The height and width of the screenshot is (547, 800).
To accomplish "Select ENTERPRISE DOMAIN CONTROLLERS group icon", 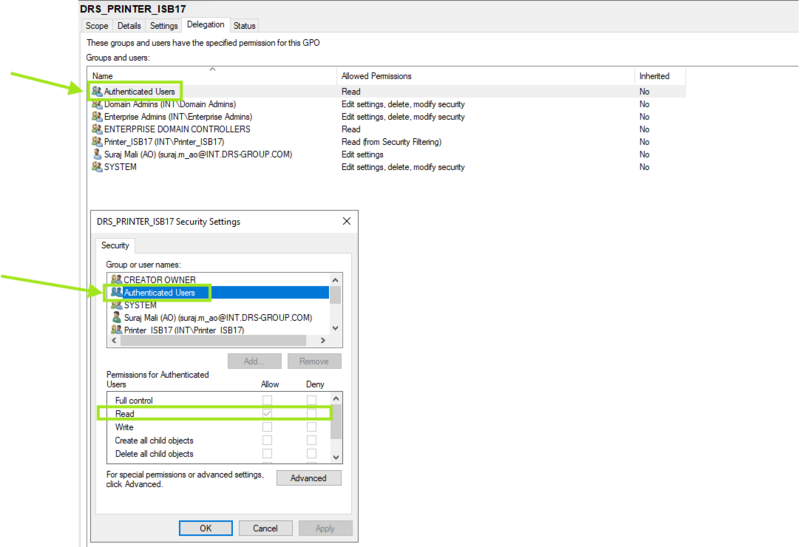I will pyautogui.click(x=96, y=129).
